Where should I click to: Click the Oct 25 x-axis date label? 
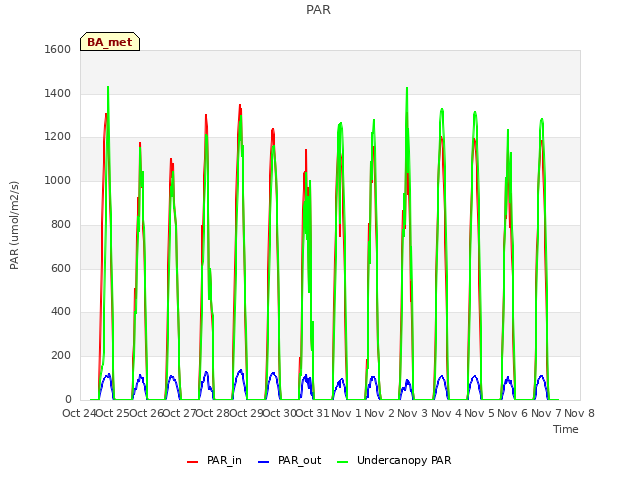pyautogui.click(x=113, y=413)
